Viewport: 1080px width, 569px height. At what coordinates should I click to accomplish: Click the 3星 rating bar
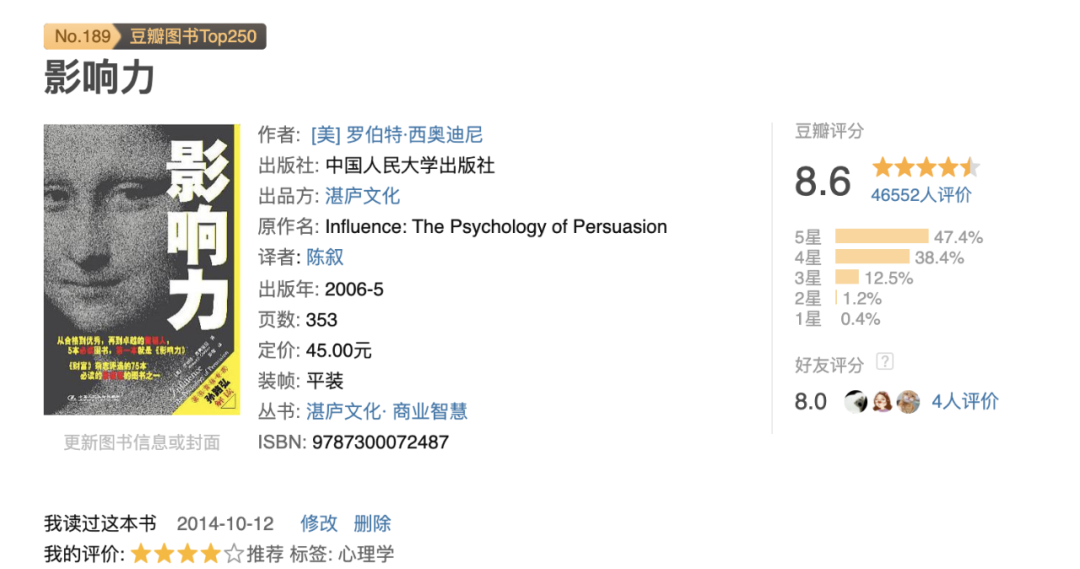pos(847,277)
